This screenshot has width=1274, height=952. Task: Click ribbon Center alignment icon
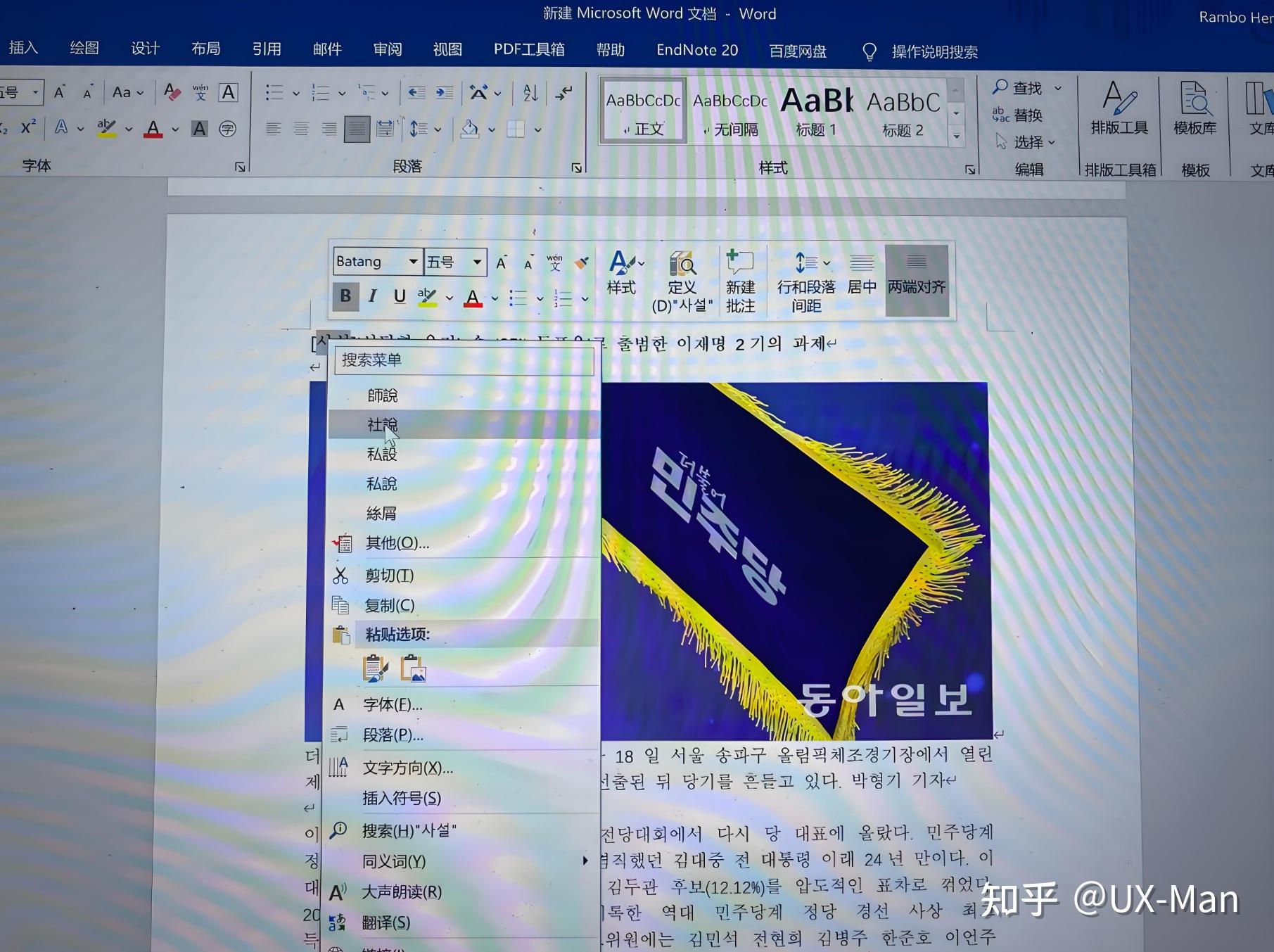[x=301, y=129]
